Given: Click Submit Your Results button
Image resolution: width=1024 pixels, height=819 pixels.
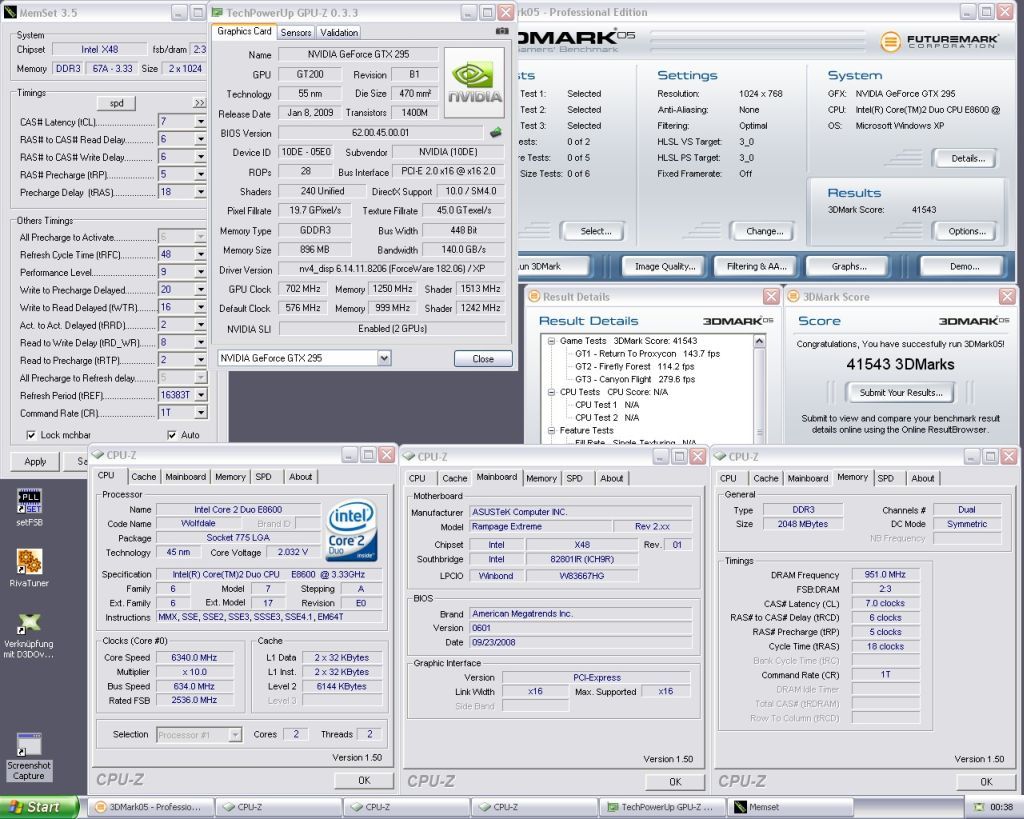Looking at the screenshot, I should point(901,393).
